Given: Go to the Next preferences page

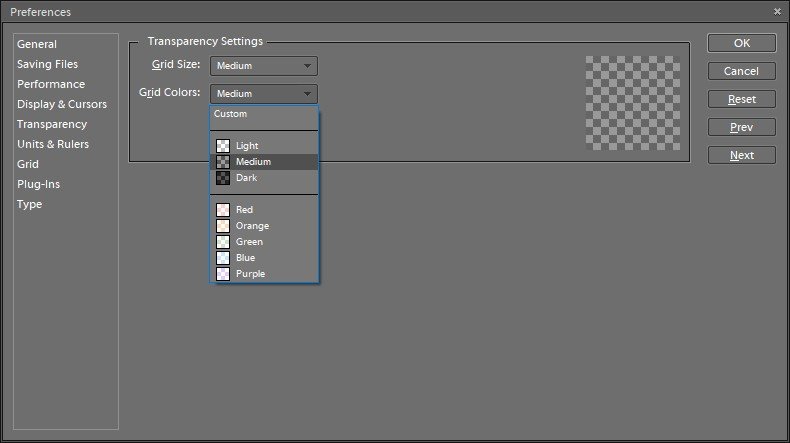Looking at the screenshot, I should (x=742, y=155).
